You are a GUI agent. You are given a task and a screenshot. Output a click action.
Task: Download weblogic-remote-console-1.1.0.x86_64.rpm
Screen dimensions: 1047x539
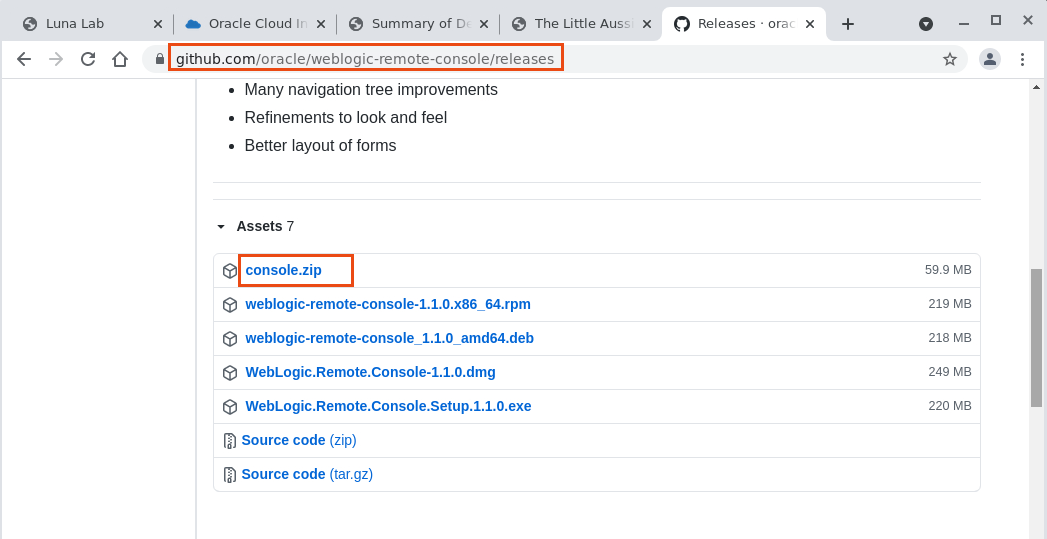tap(388, 304)
